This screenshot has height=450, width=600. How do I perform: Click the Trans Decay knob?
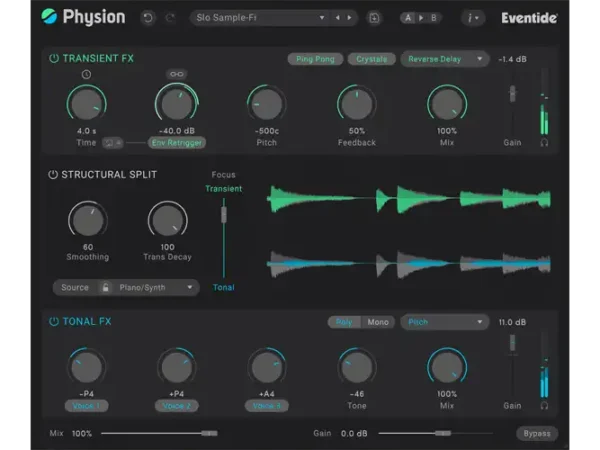(x=168, y=220)
